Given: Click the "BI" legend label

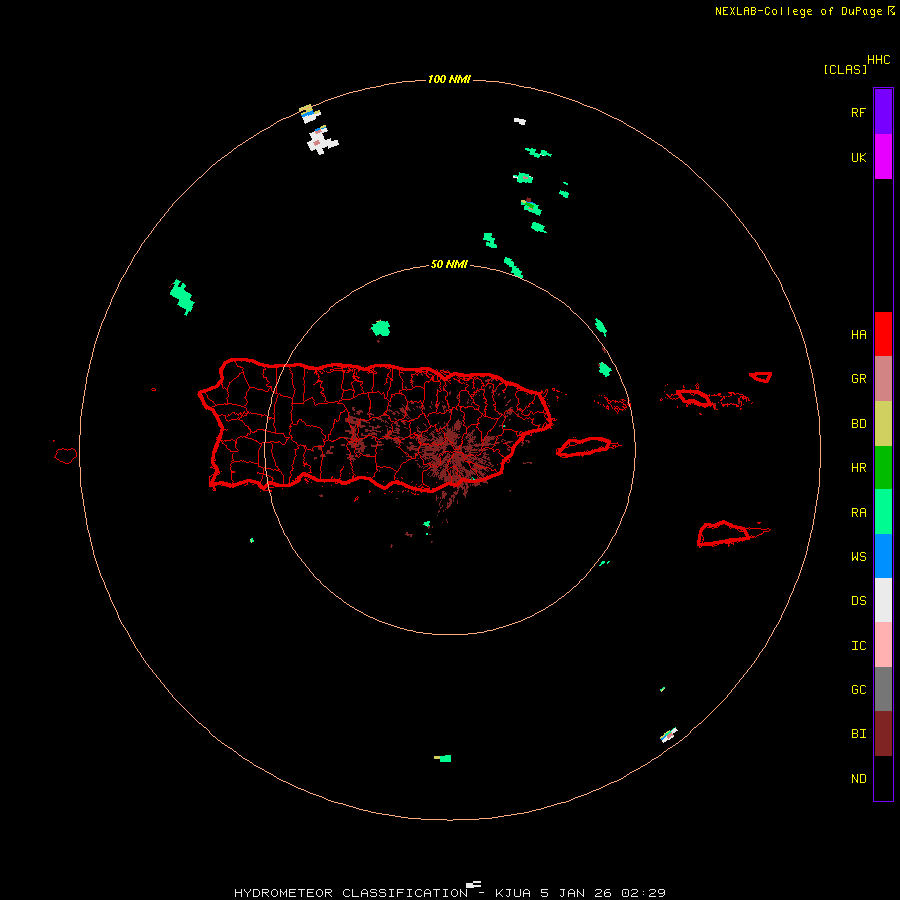Looking at the screenshot, I should (x=858, y=734).
